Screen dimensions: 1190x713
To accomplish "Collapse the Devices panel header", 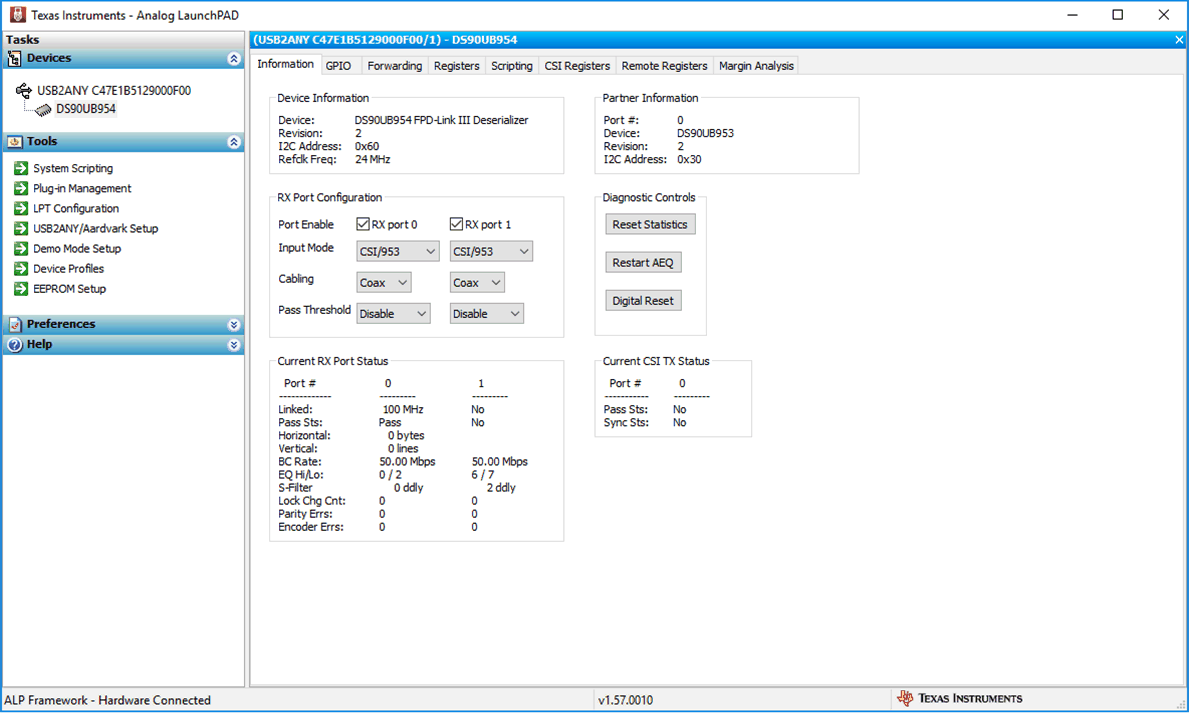I will point(233,58).
